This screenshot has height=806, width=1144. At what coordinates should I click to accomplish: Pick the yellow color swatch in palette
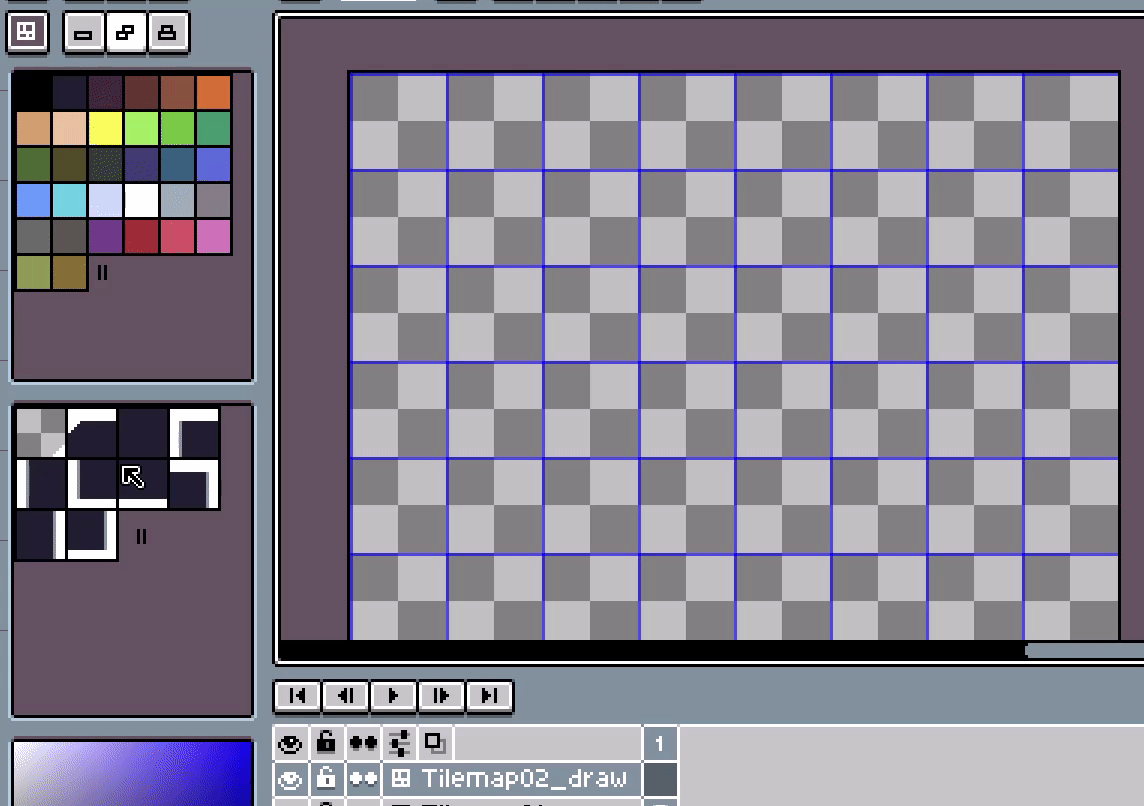click(105, 128)
